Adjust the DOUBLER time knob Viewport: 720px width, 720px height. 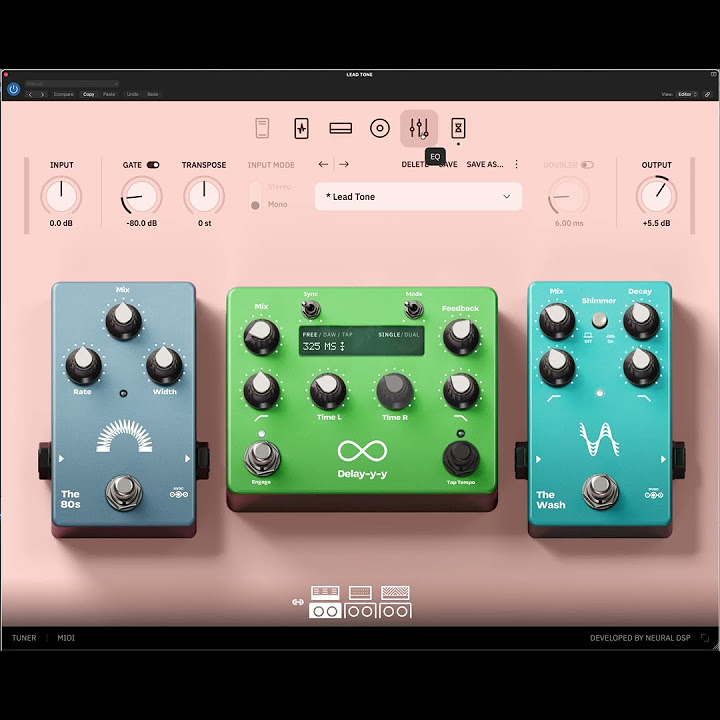[568, 196]
